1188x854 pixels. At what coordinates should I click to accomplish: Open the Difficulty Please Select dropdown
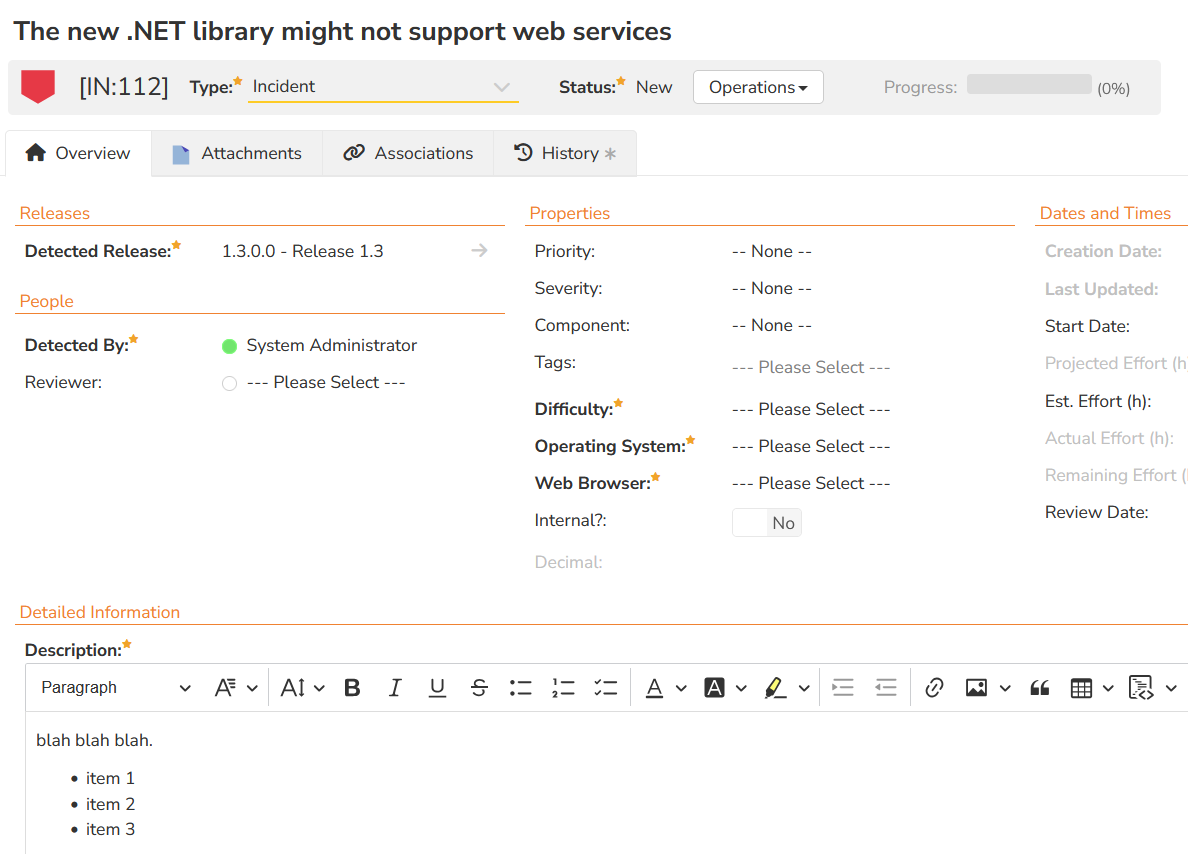810,409
